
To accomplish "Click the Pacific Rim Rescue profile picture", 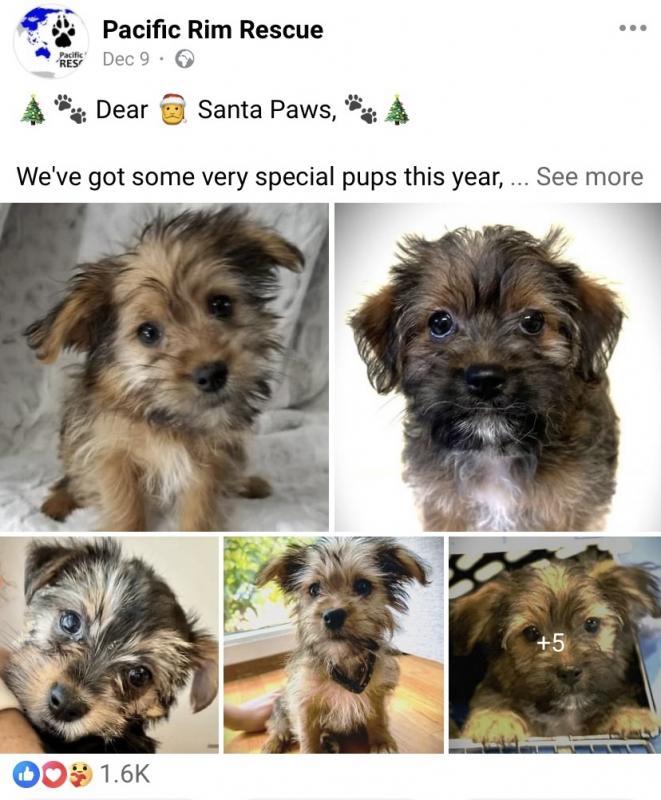I will pos(51,42).
